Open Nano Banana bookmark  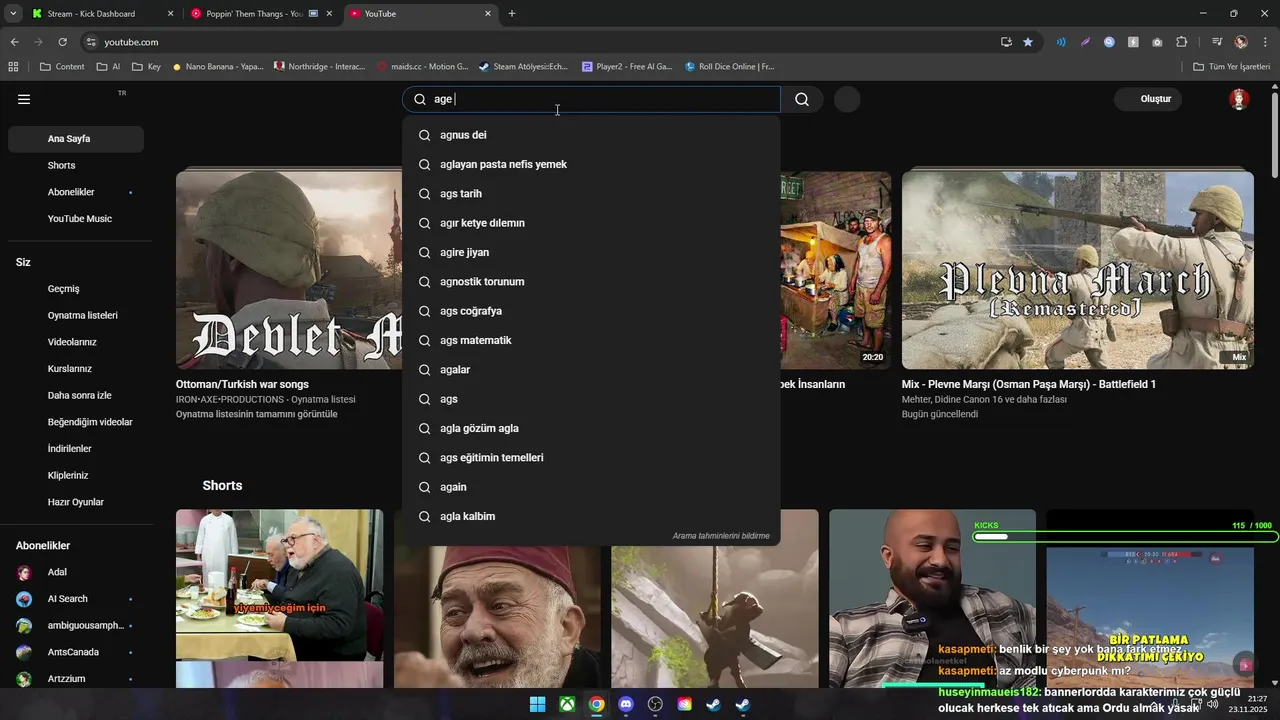(x=217, y=67)
